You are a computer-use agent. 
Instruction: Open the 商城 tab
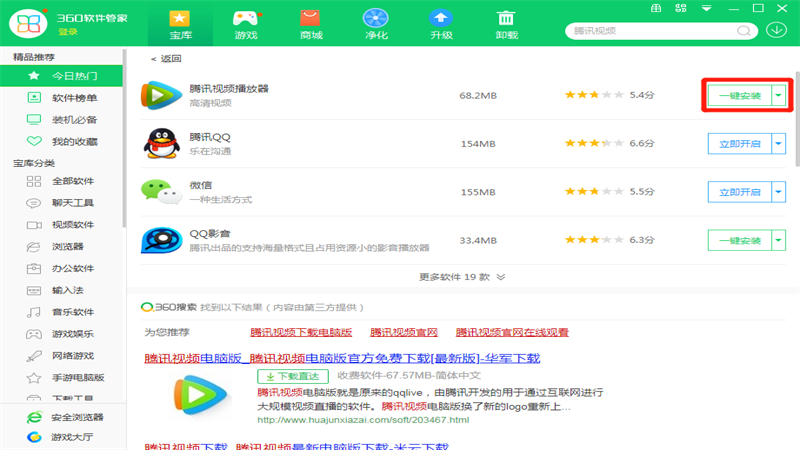point(311,24)
